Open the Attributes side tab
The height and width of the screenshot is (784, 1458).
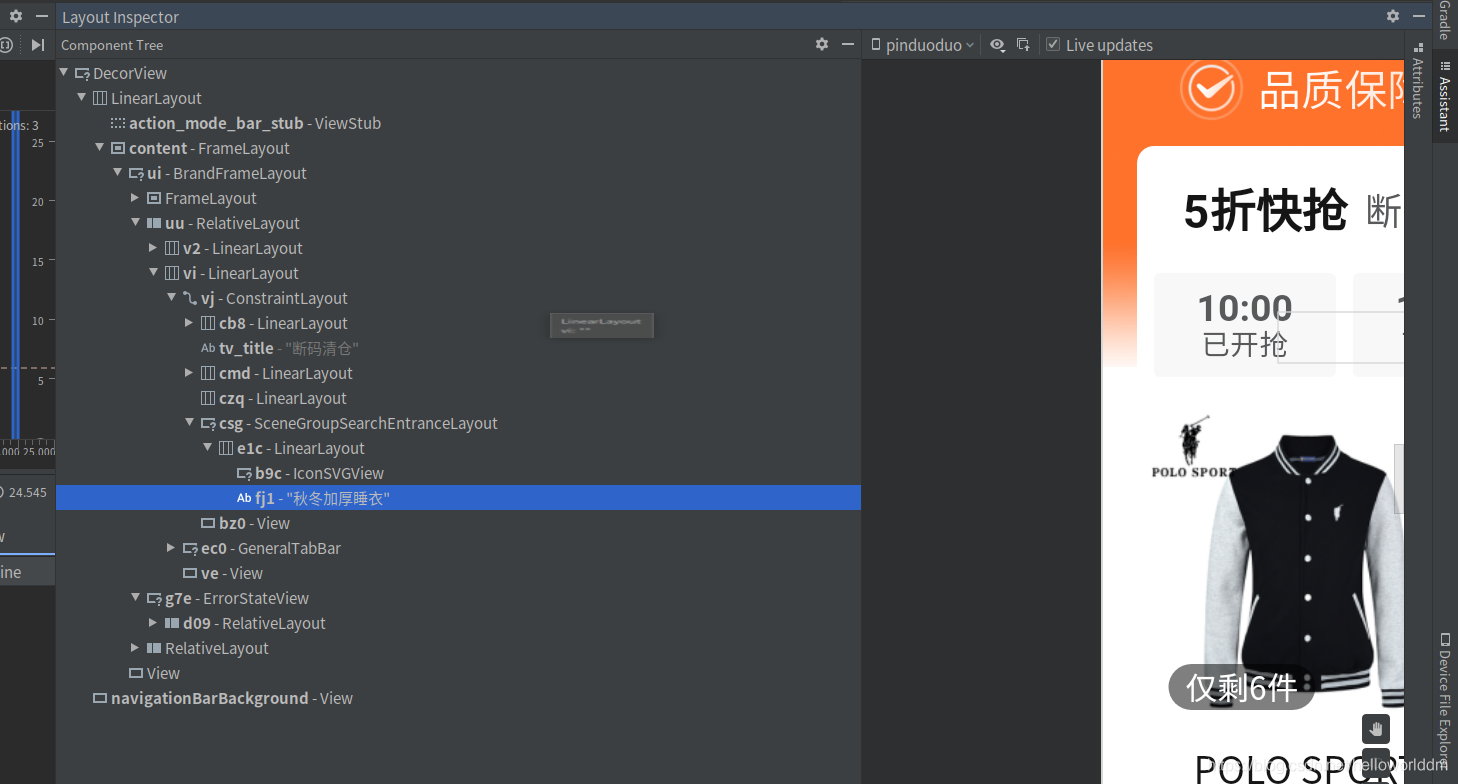pos(1417,82)
